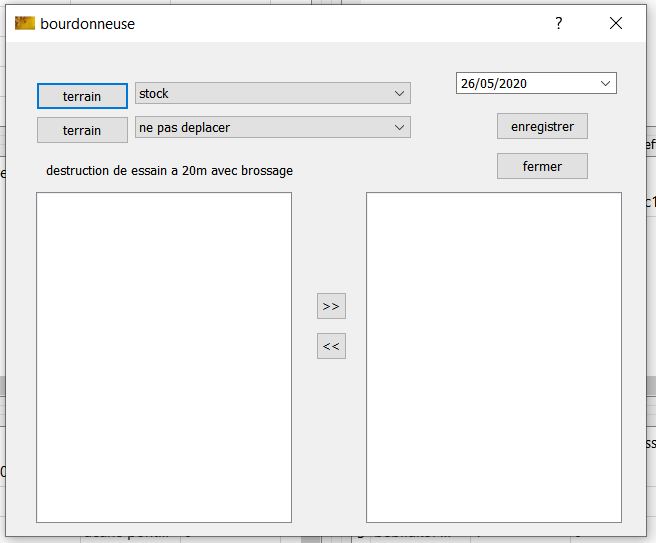Click the fermer button
The height and width of the screenshot is (543, 656).
(x=542, y=166)
